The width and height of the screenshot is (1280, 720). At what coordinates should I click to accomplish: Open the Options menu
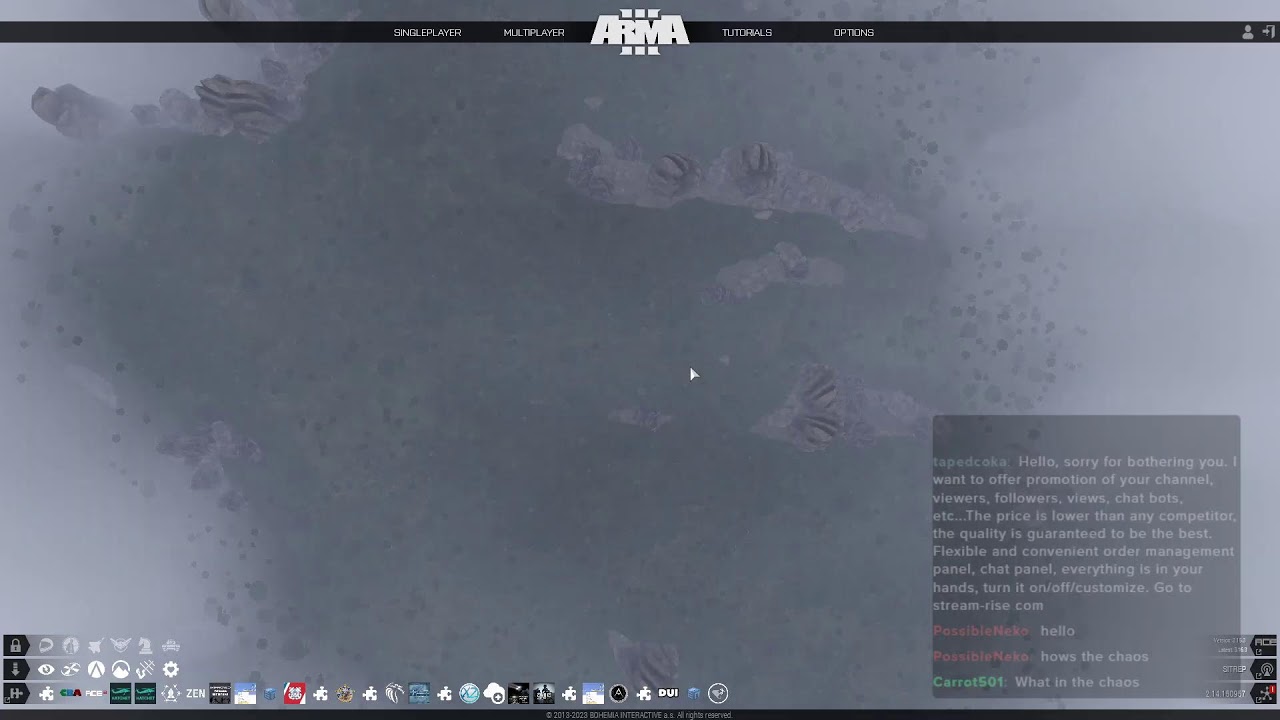tap(854, 33)
